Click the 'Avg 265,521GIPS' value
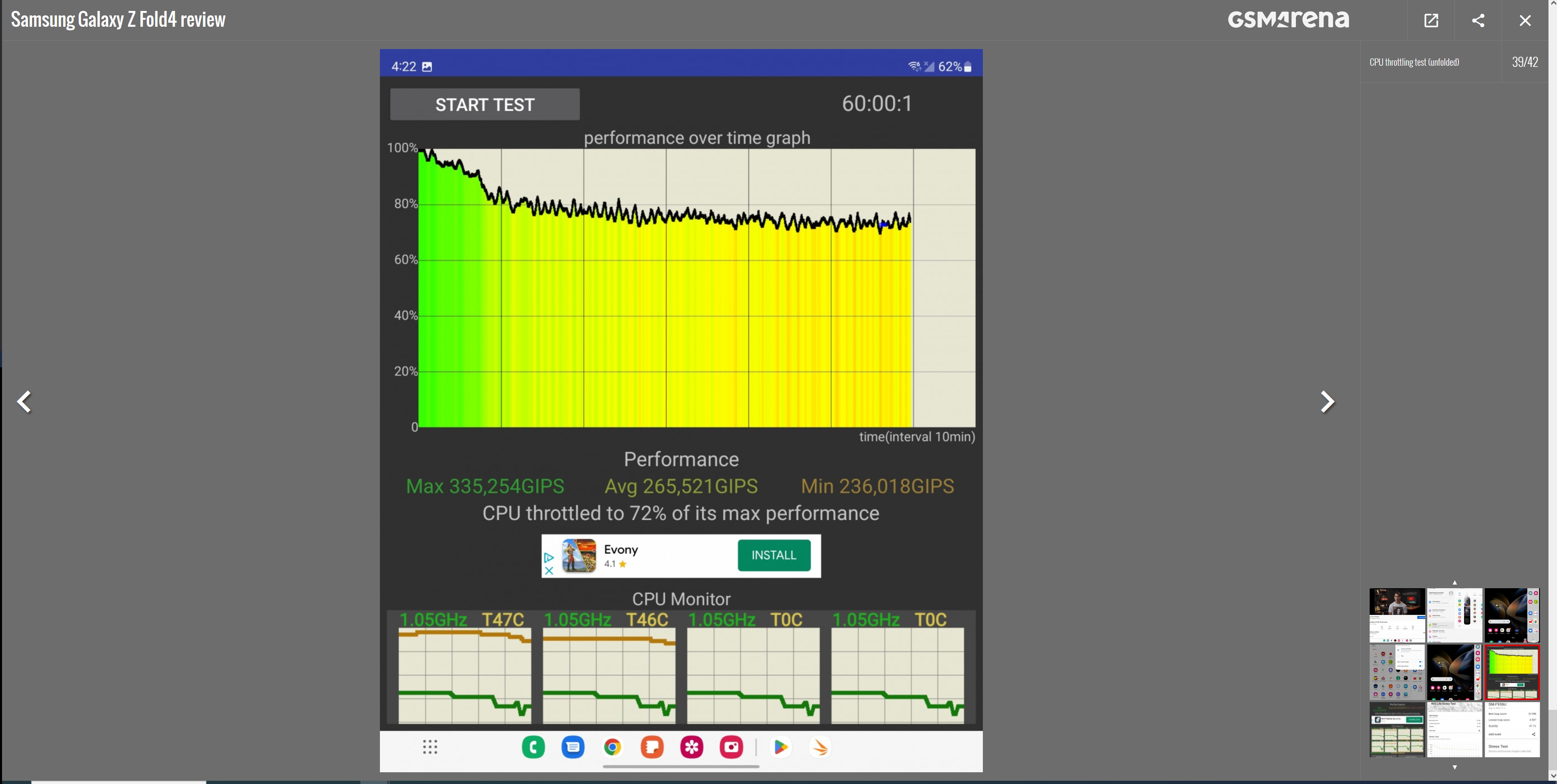1557x784 pixels. [x=681, y=486]
